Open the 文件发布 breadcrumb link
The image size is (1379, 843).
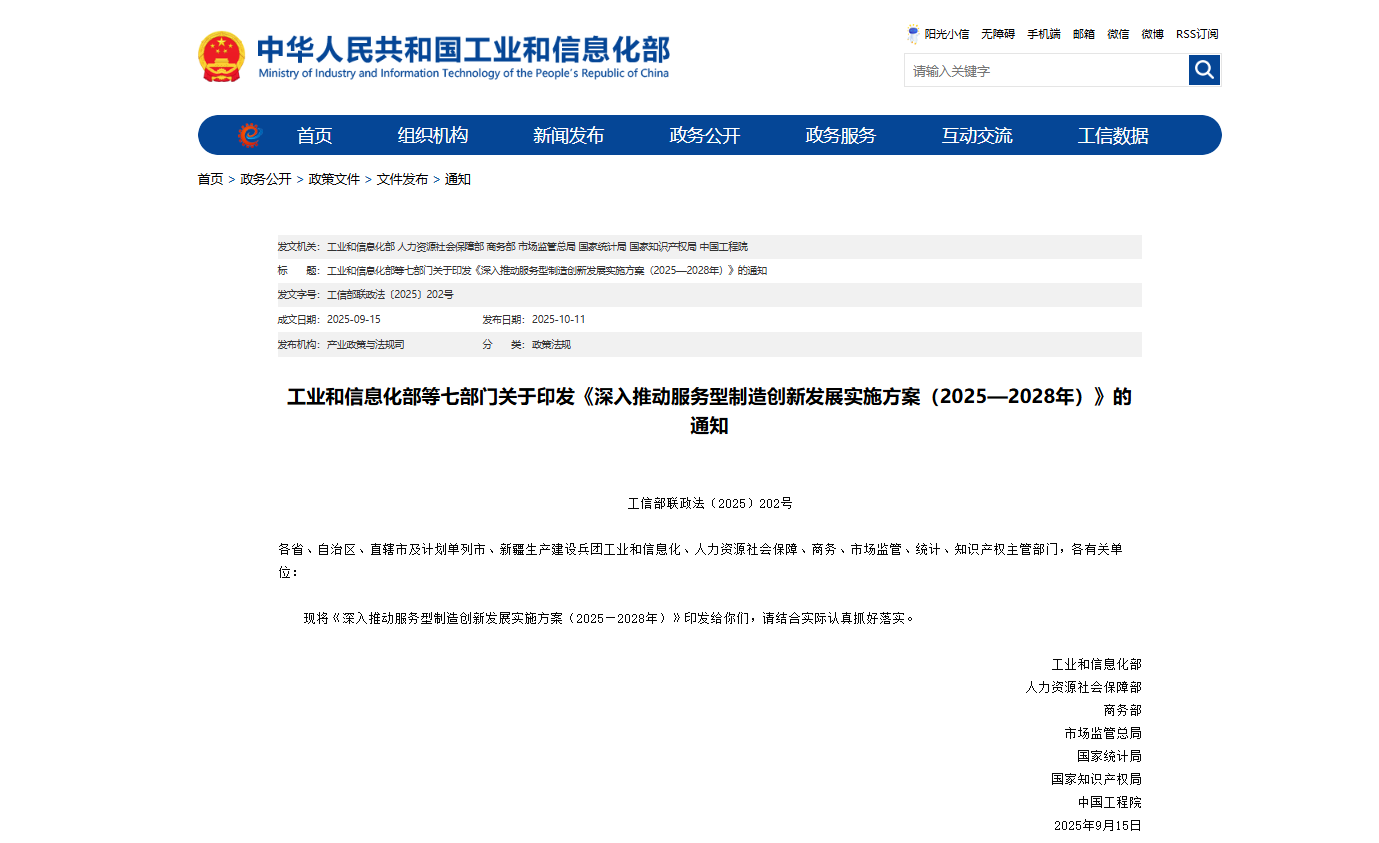tap(402, 179)
